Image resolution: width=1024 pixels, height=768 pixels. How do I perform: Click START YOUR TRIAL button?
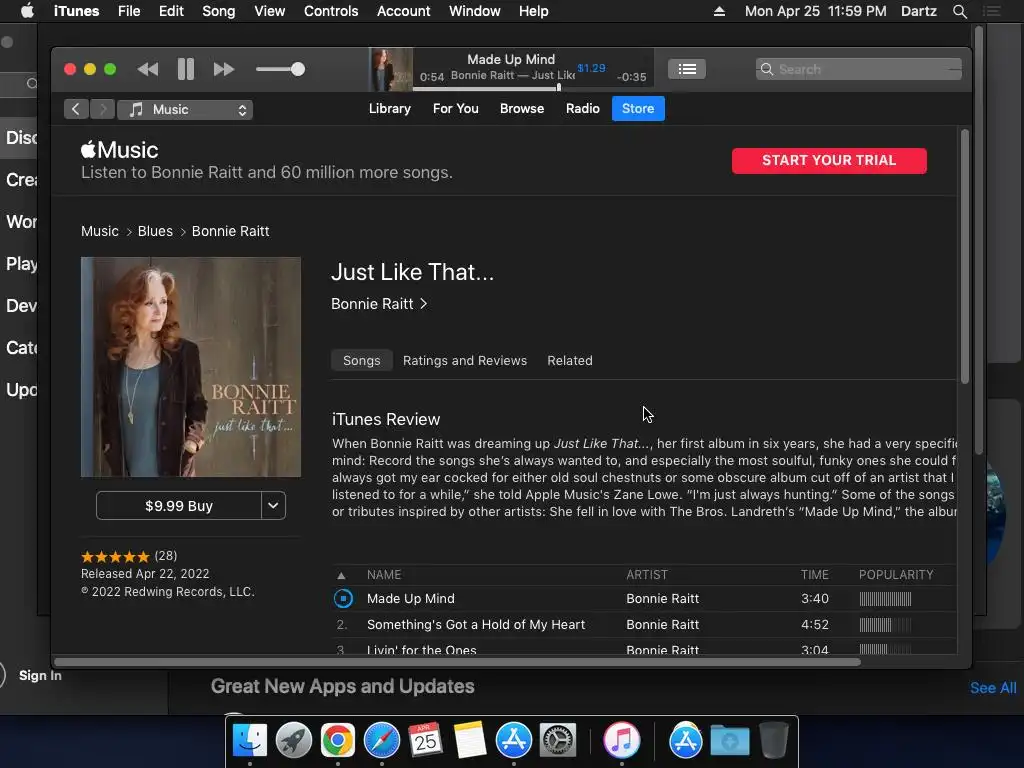(x=829, y=161)
